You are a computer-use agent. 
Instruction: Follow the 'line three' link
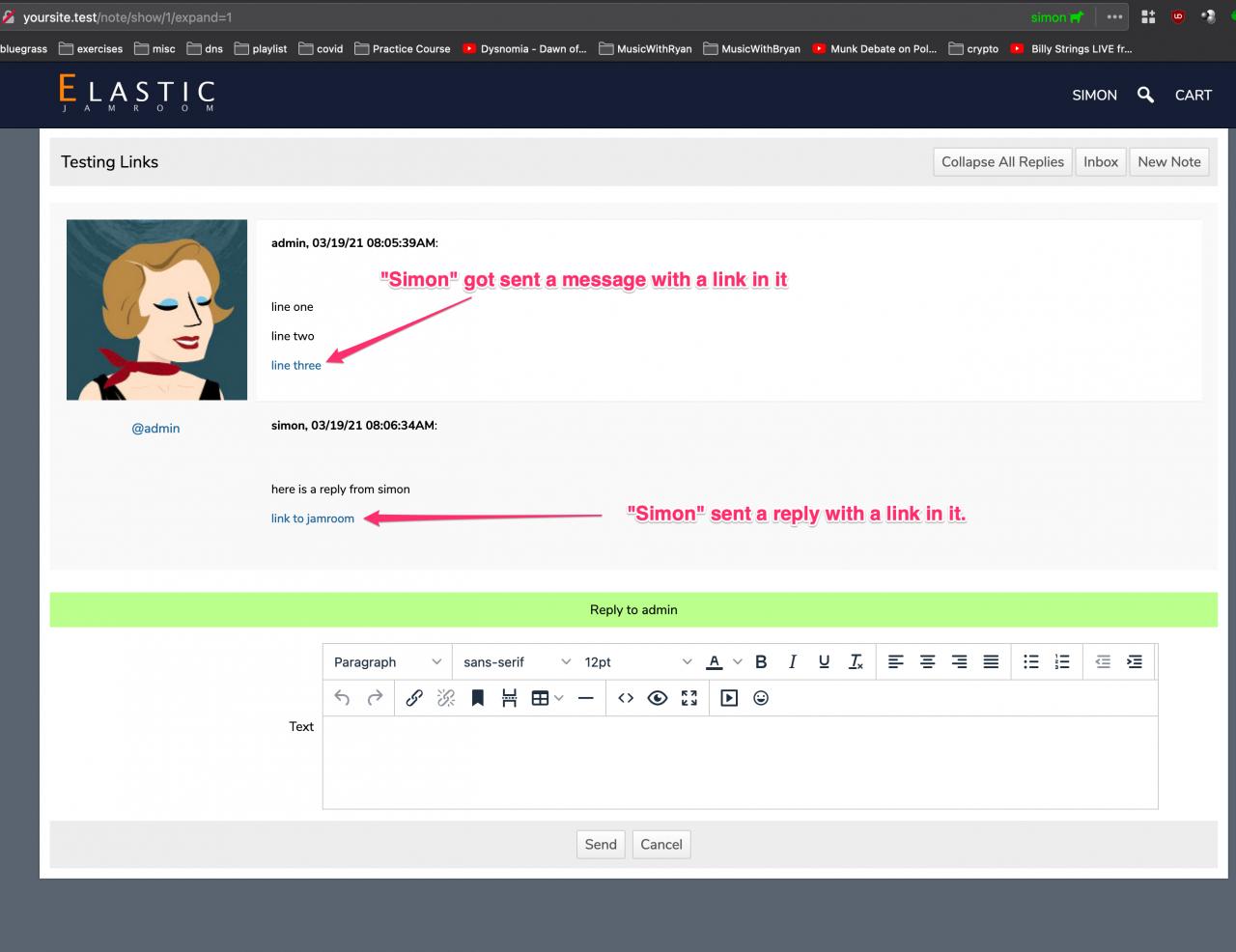296,366
